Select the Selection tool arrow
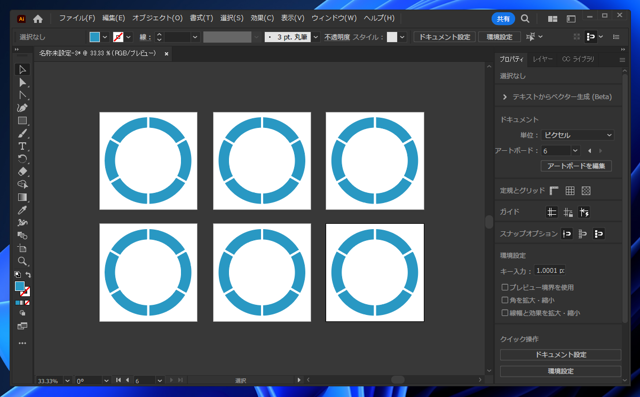 (22, 70)
